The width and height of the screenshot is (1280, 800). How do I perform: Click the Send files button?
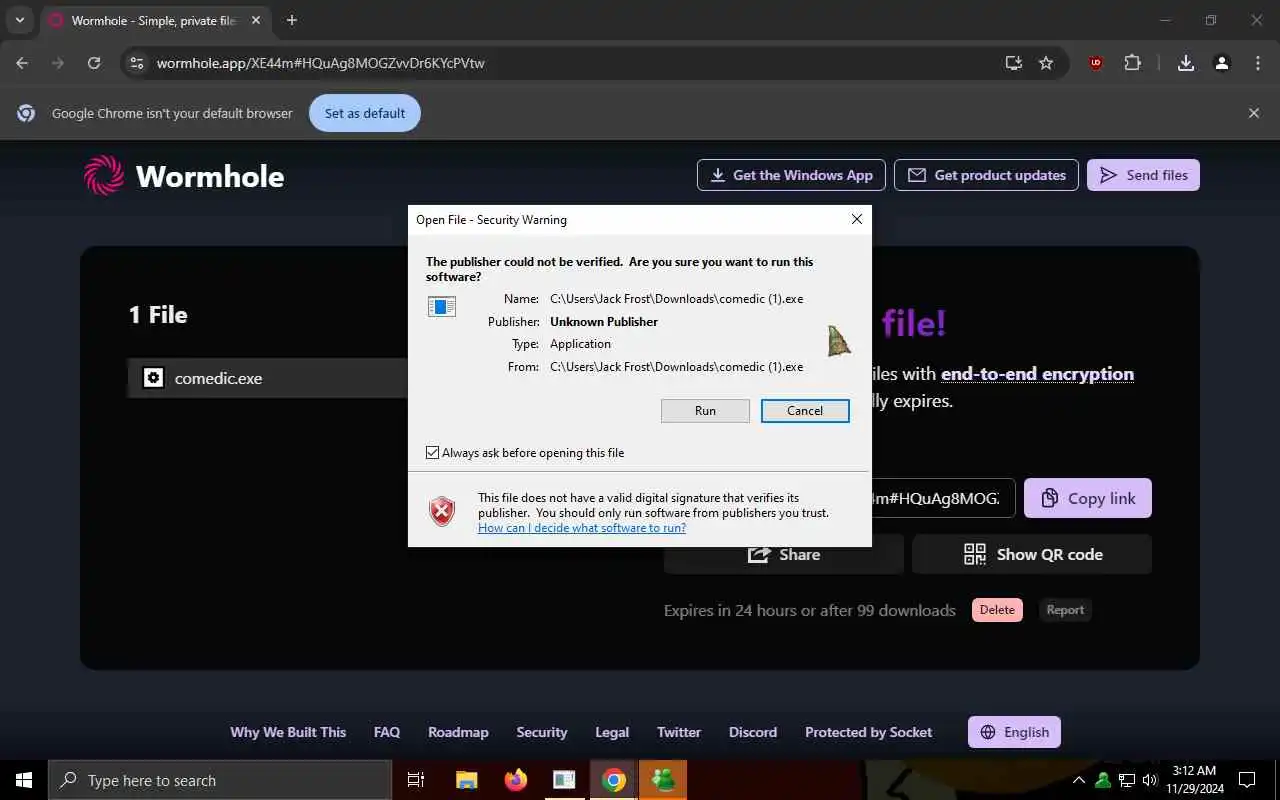coord(1143,175)
